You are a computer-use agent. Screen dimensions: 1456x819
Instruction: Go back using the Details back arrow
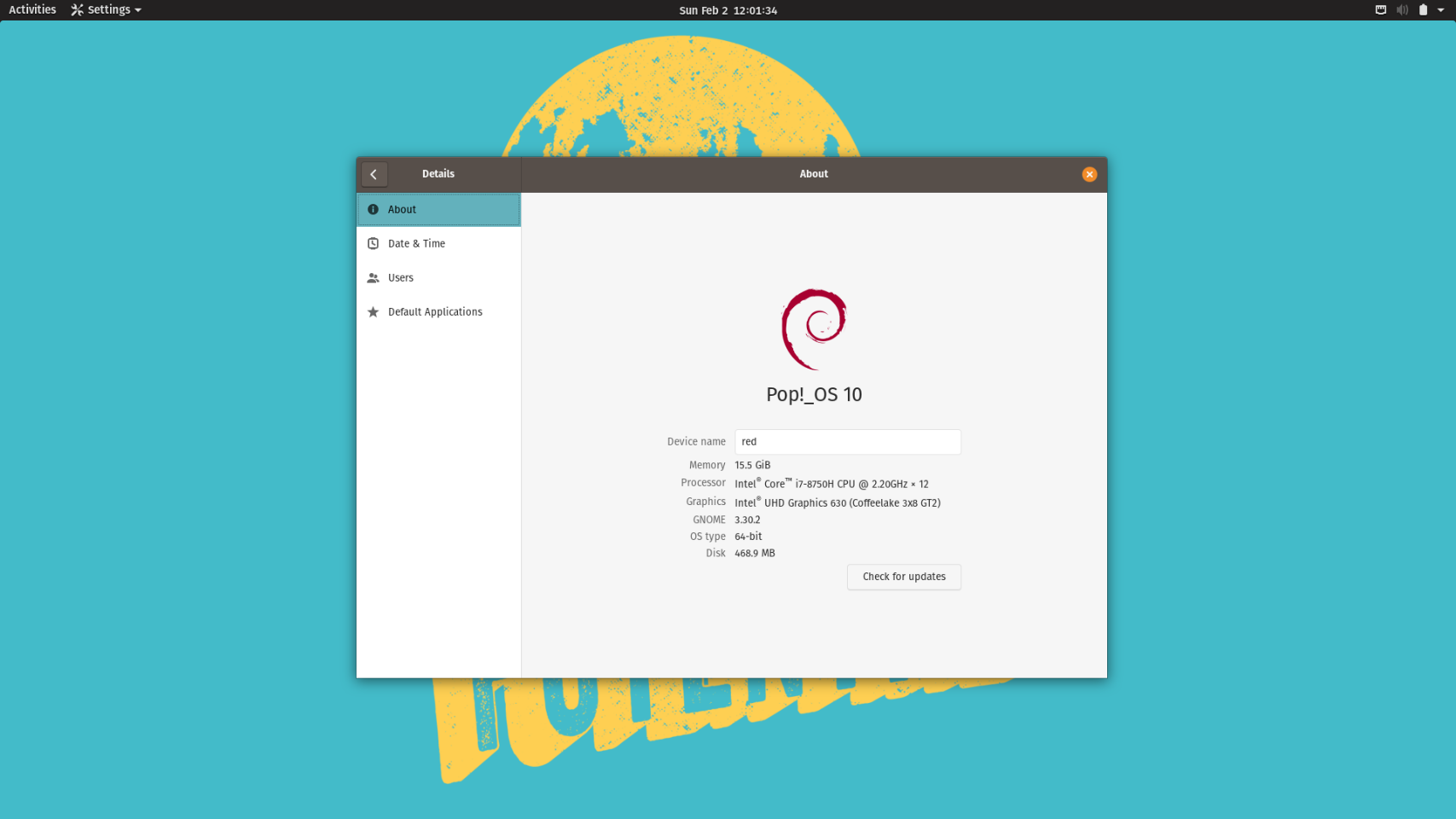pos(374,174)
